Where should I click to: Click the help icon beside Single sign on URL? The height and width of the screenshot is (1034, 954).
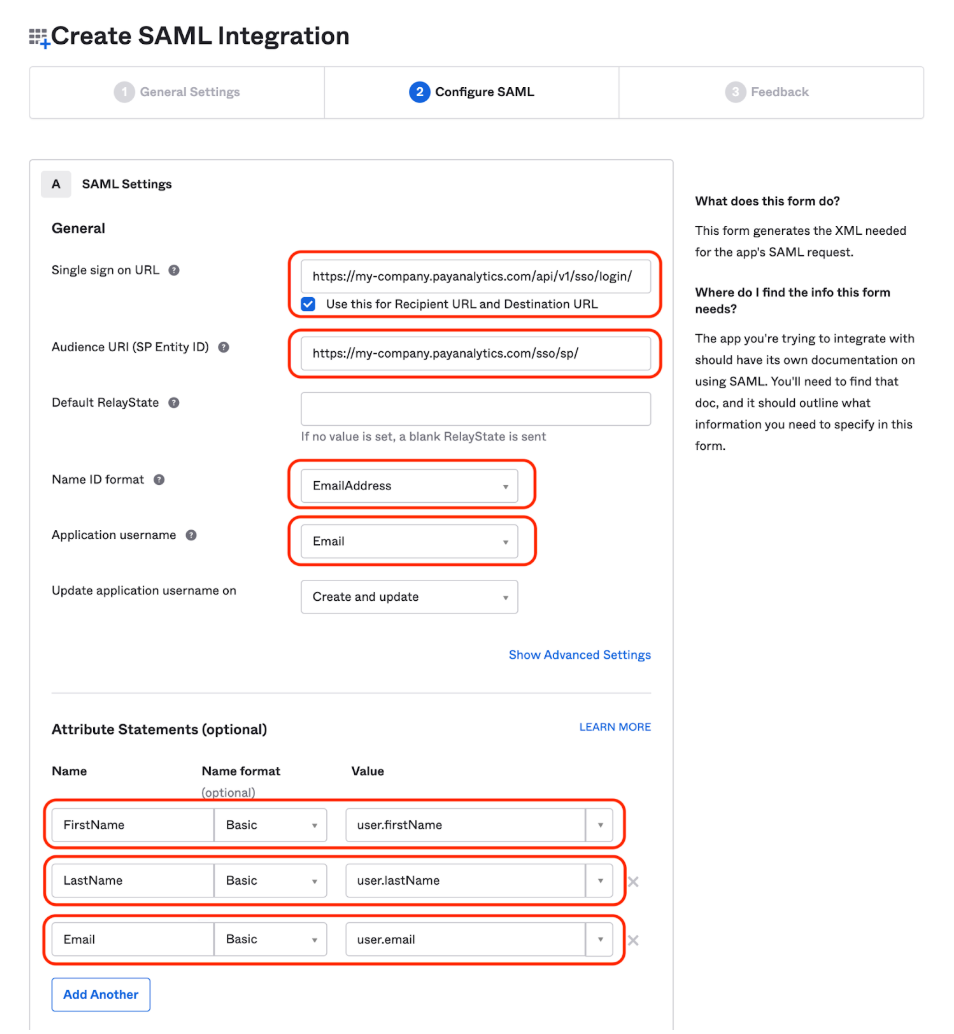coord(174,270)
